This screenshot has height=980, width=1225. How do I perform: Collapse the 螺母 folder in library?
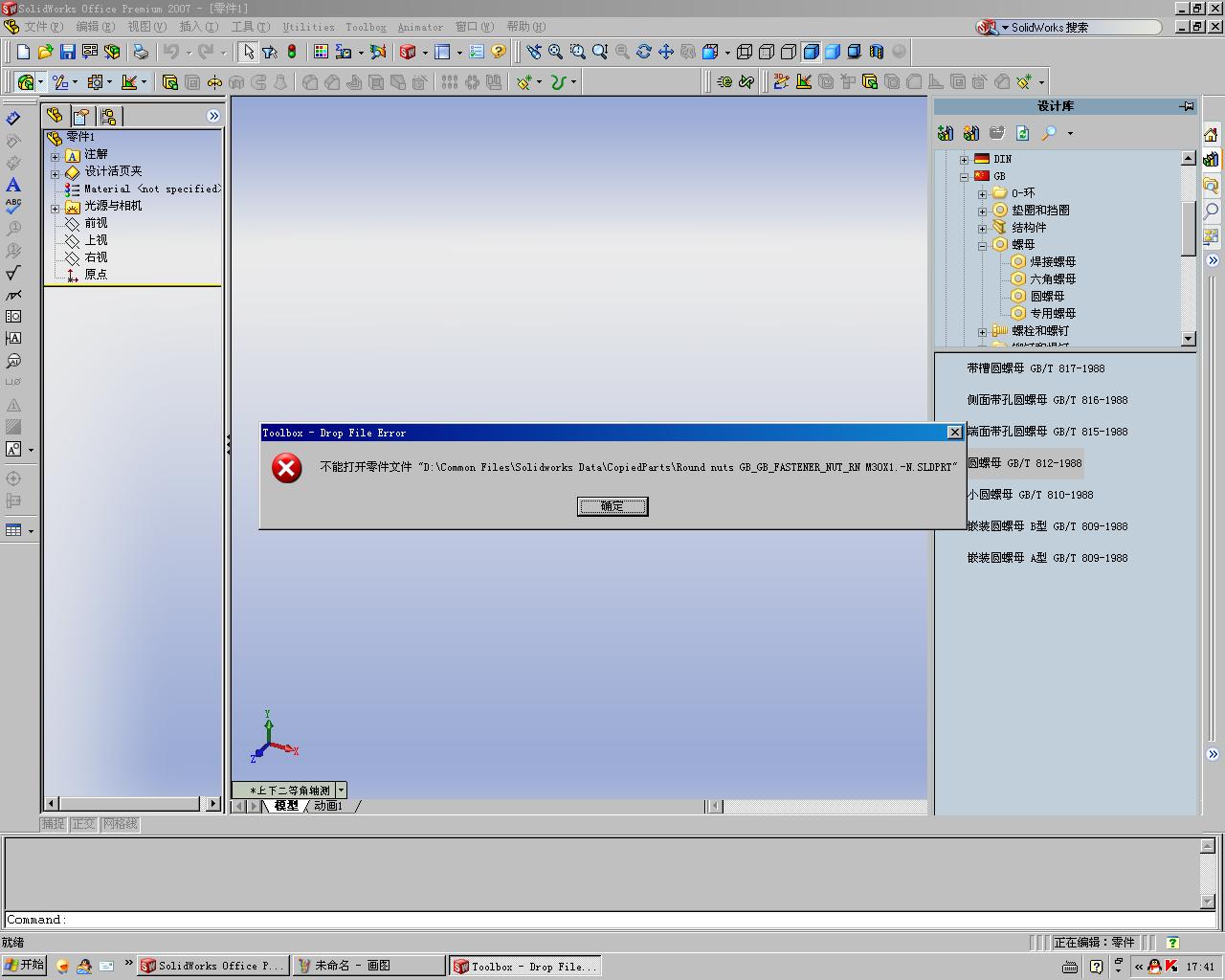click(982, 246)
